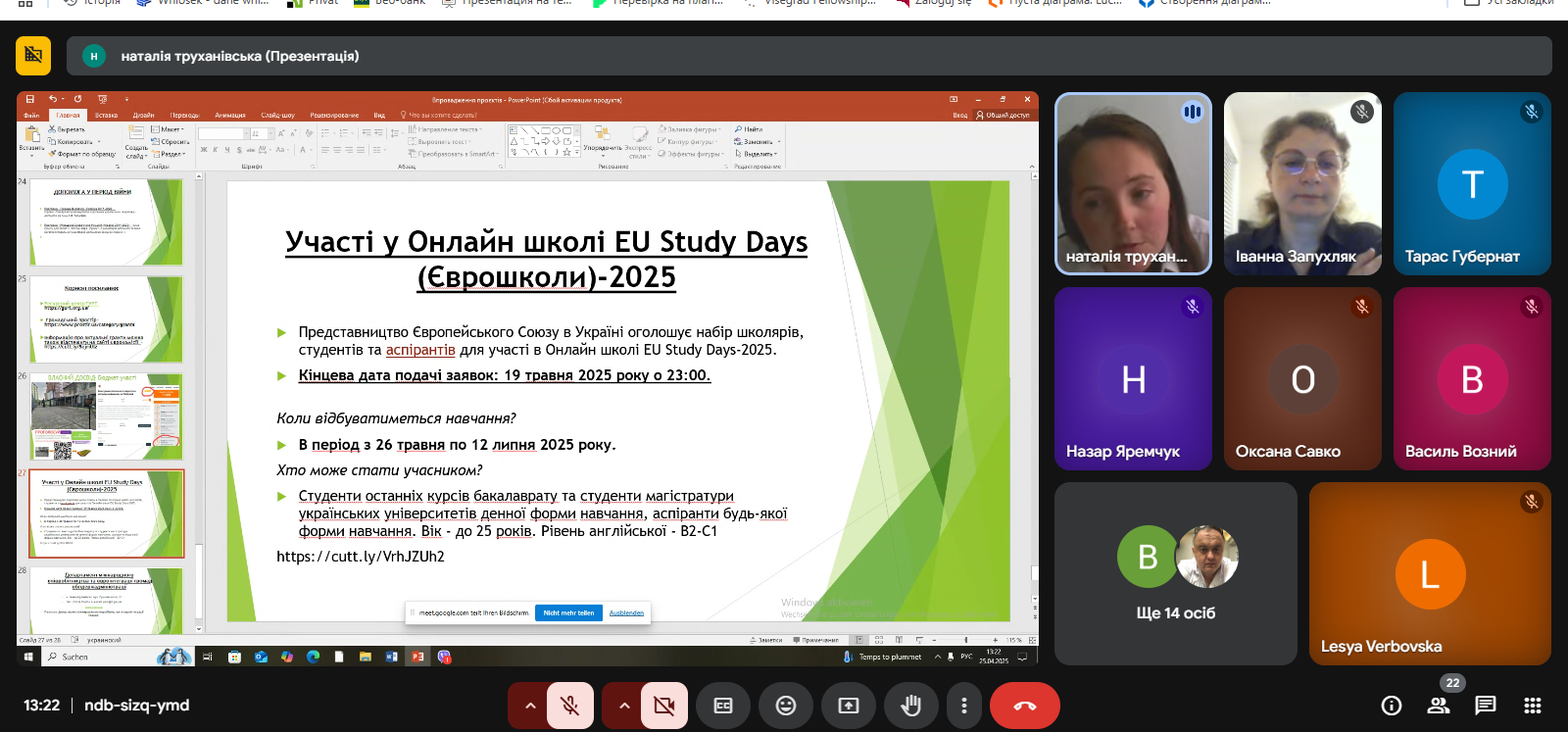Select Іванна Запухляк participant tile
This screenshot has height=732, width=1568.
tap(1302, 183)
